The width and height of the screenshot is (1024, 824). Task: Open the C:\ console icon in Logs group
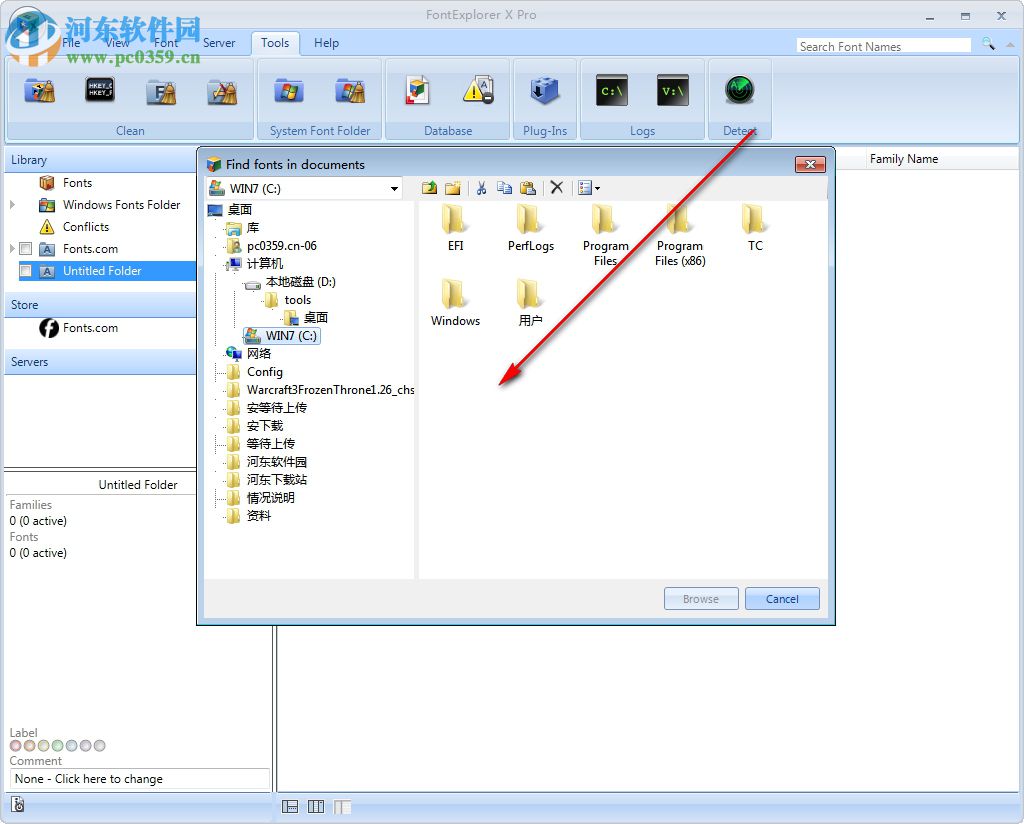[610, 90]
